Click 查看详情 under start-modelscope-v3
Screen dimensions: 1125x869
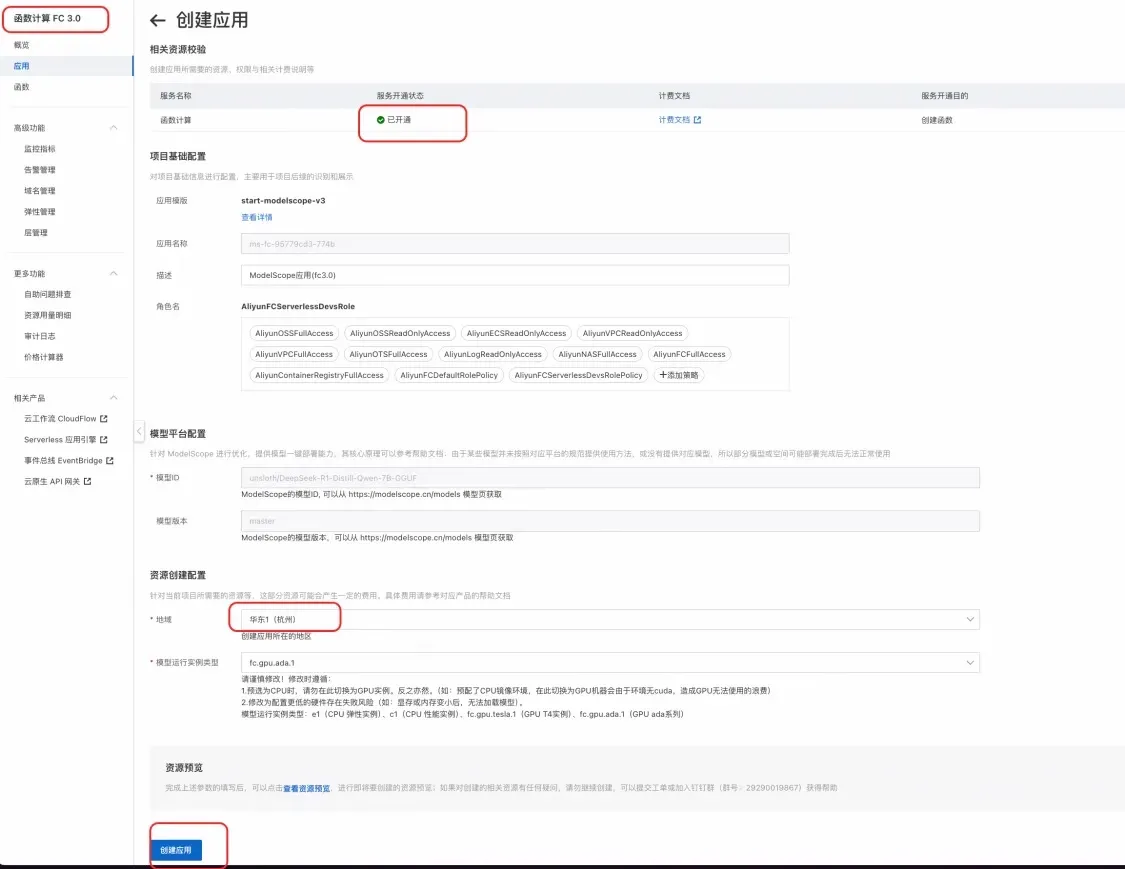pos(257,217)
